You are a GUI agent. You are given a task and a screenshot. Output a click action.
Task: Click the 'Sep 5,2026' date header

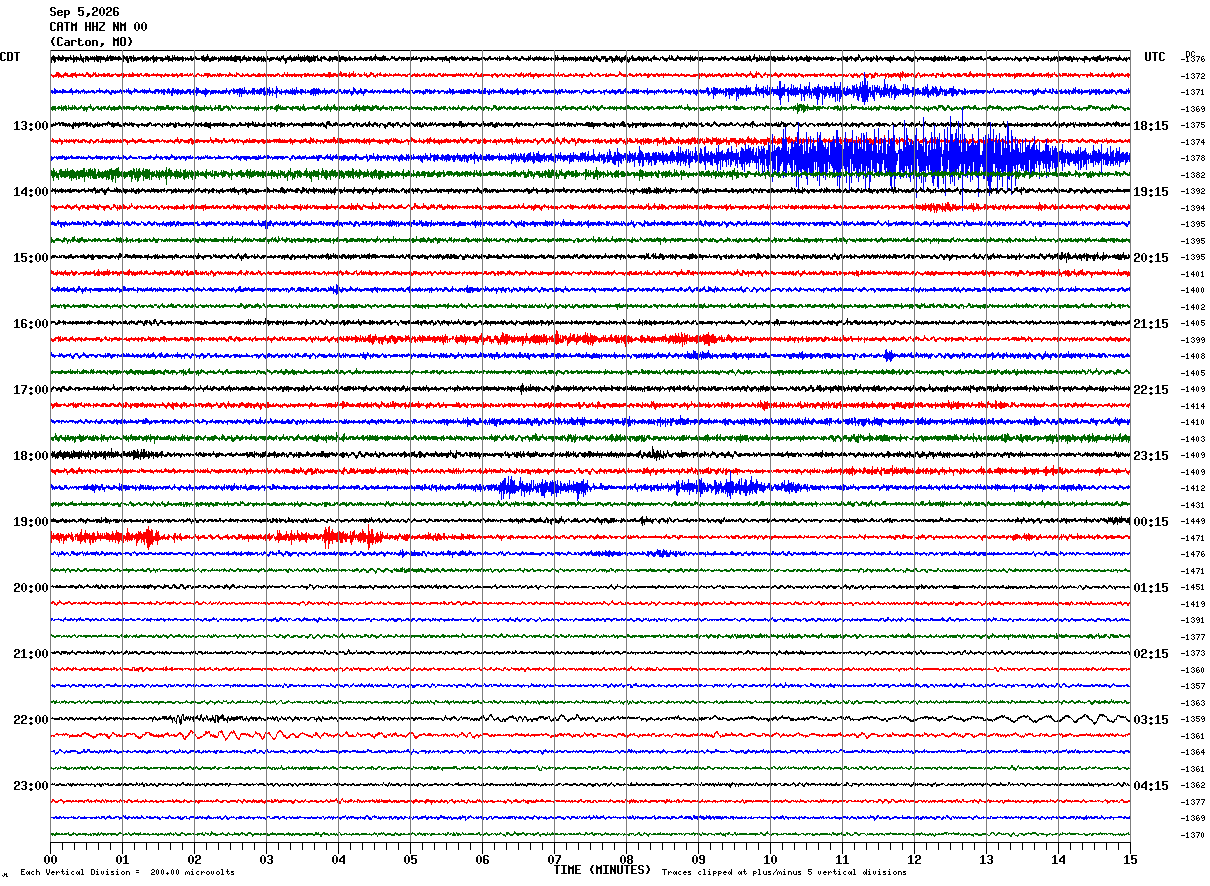(x=84, y=12)
